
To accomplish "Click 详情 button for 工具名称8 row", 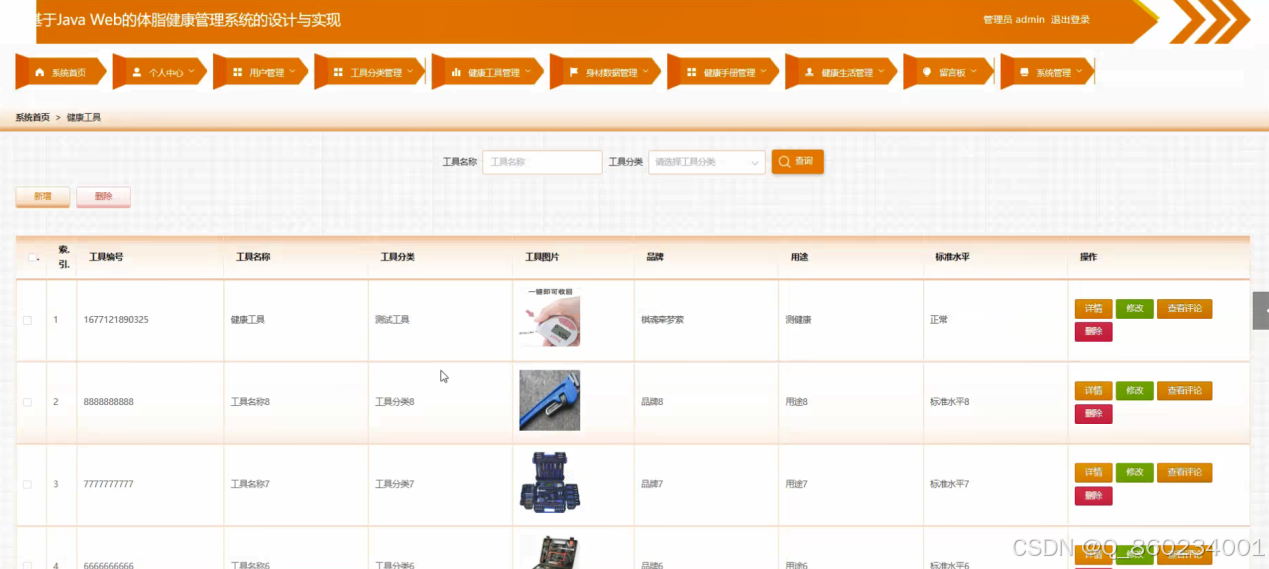I will tap(1093, 391).
